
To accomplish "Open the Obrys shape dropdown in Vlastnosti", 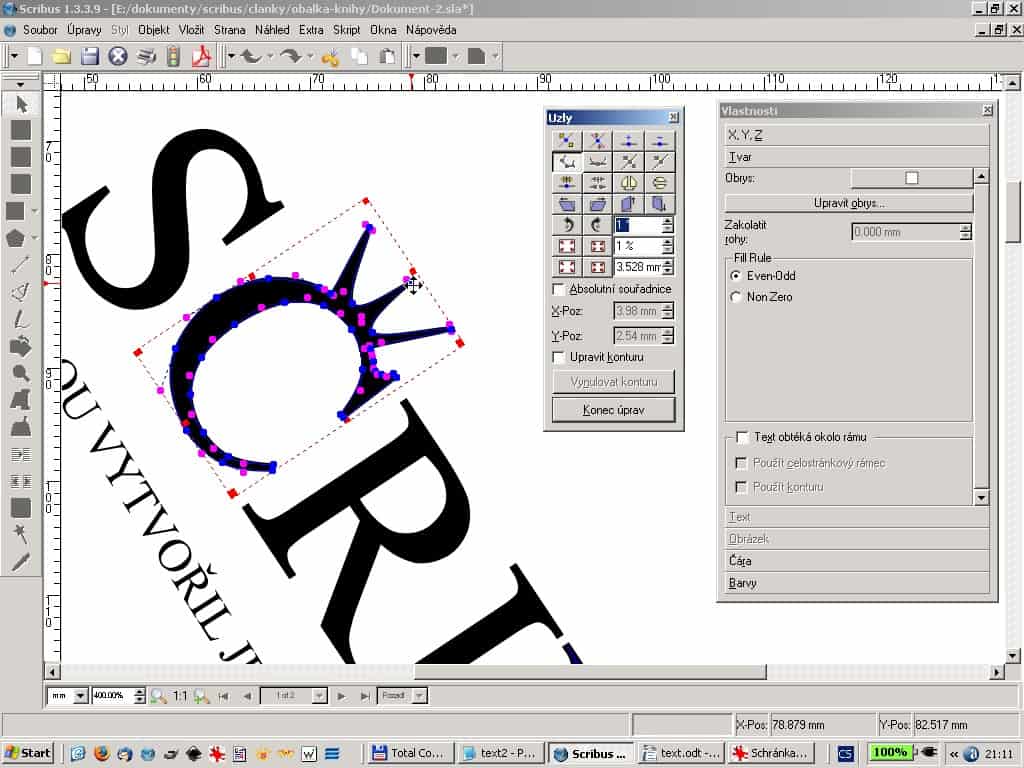I will 912,178.
